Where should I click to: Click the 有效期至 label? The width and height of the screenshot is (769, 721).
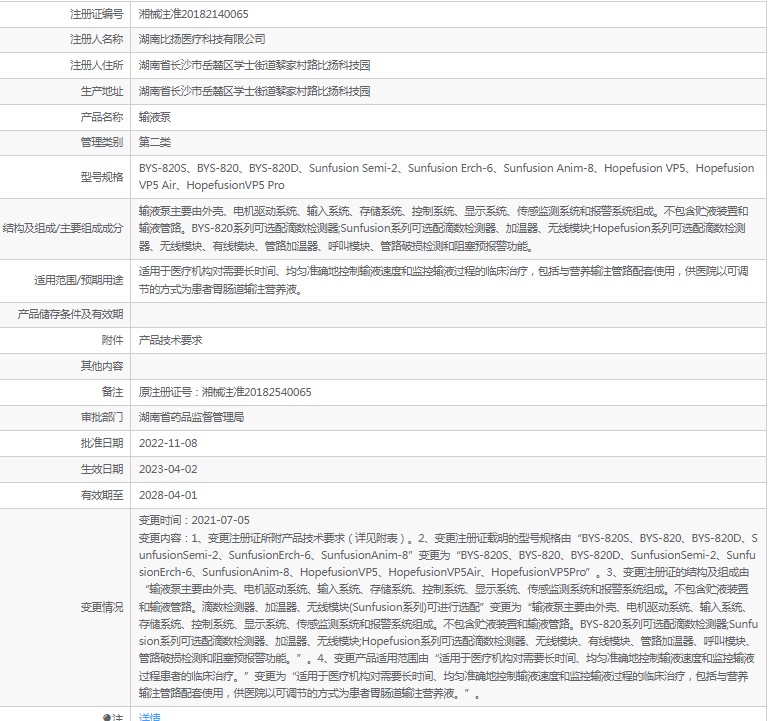102,495
